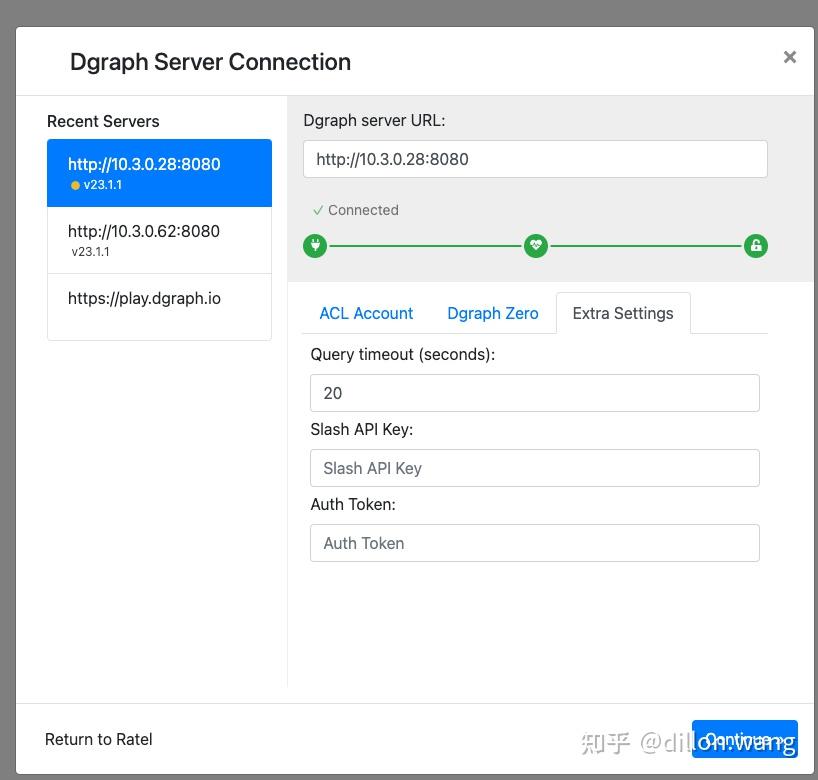Focus the Auth Token input box
818x780 pixels.
[535, 543]
